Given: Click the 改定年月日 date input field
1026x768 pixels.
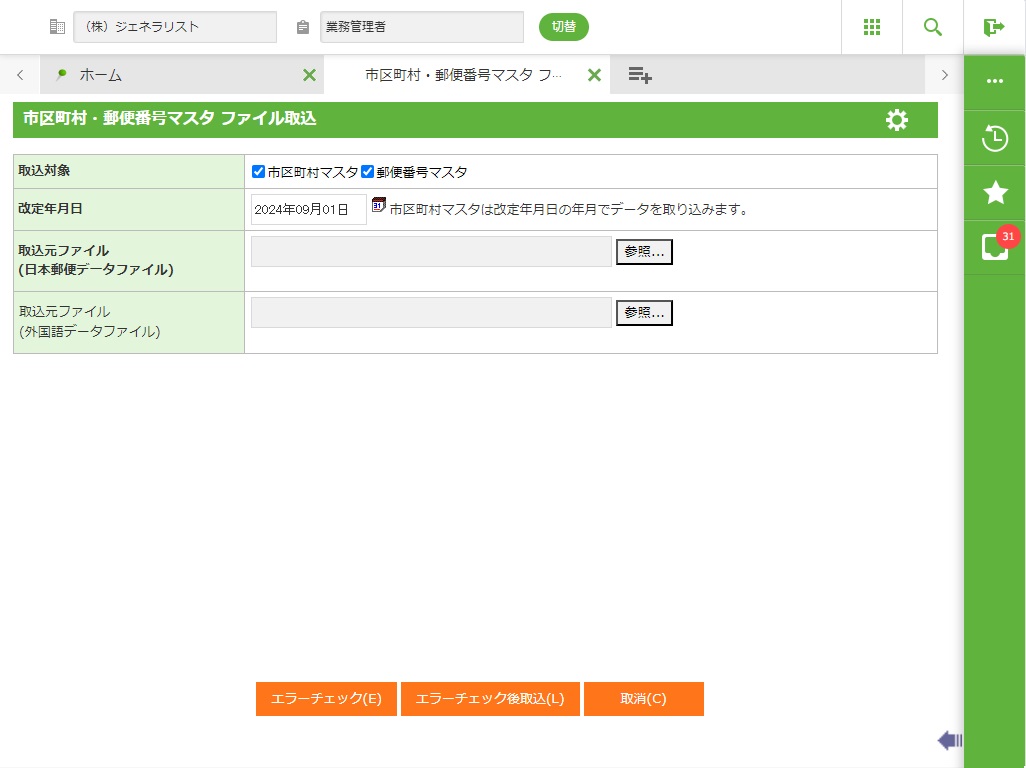Looking at the screenshot, I should (308, 210).
